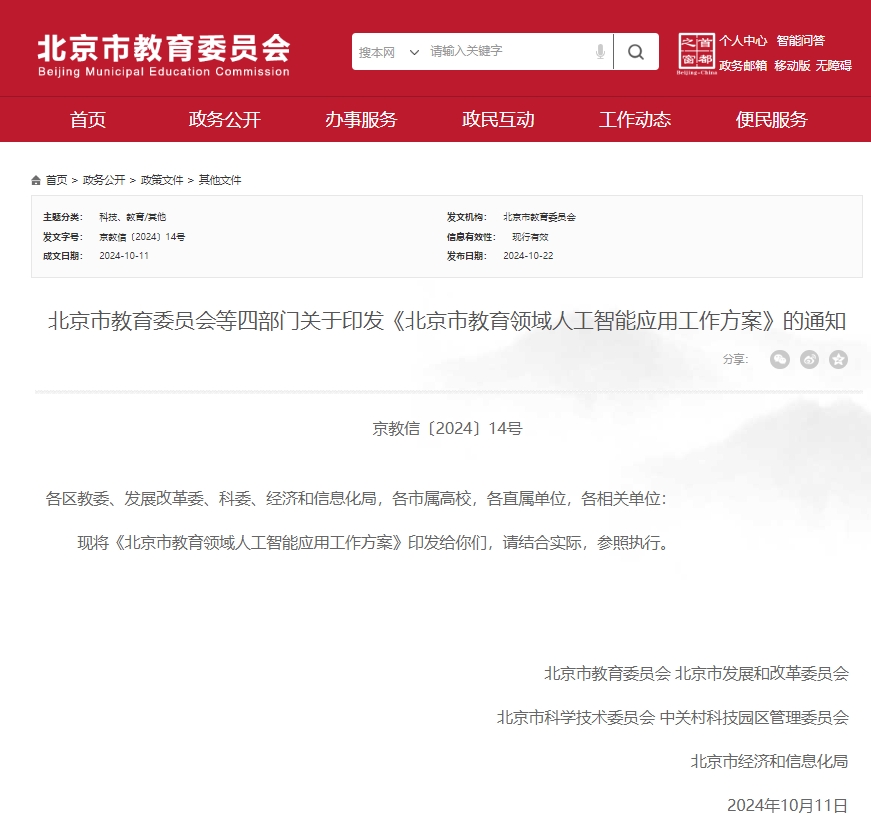Focus the 请输入关键字 search field
Image resolution: width=871 pixels, height=828 pixels.
point(505,52)
